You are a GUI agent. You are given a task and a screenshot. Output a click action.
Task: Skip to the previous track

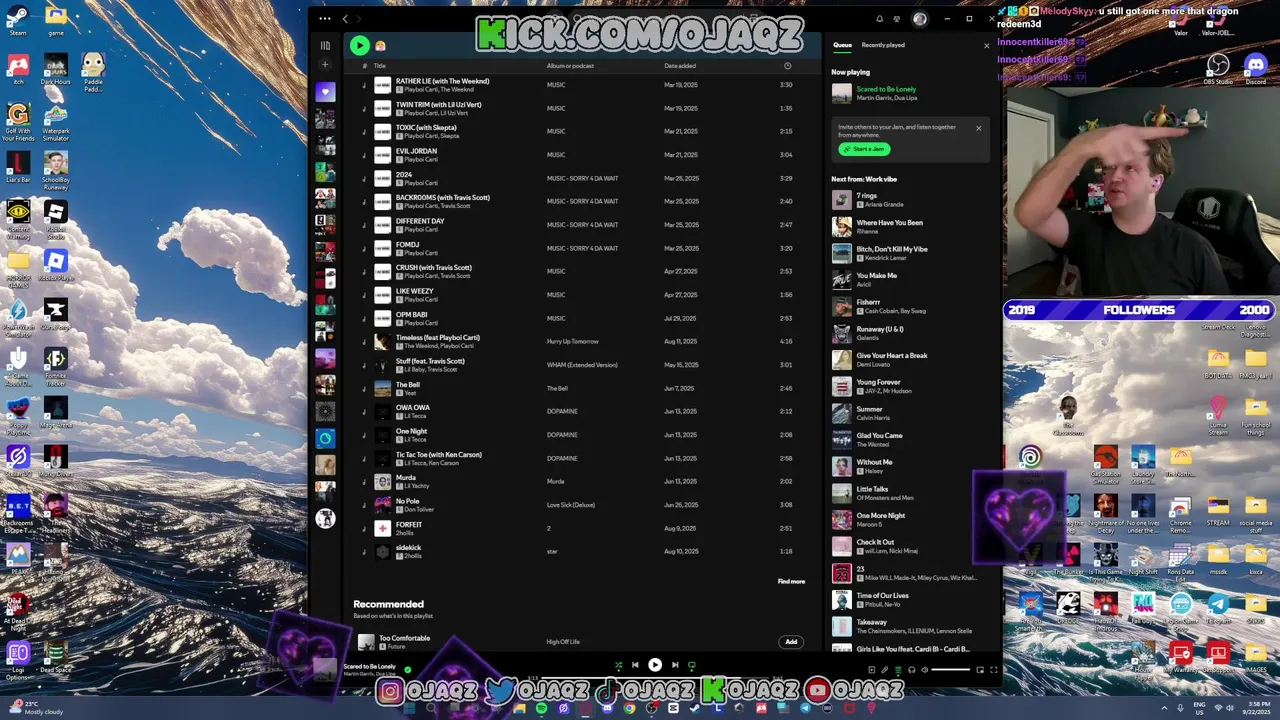coord(634,665)
